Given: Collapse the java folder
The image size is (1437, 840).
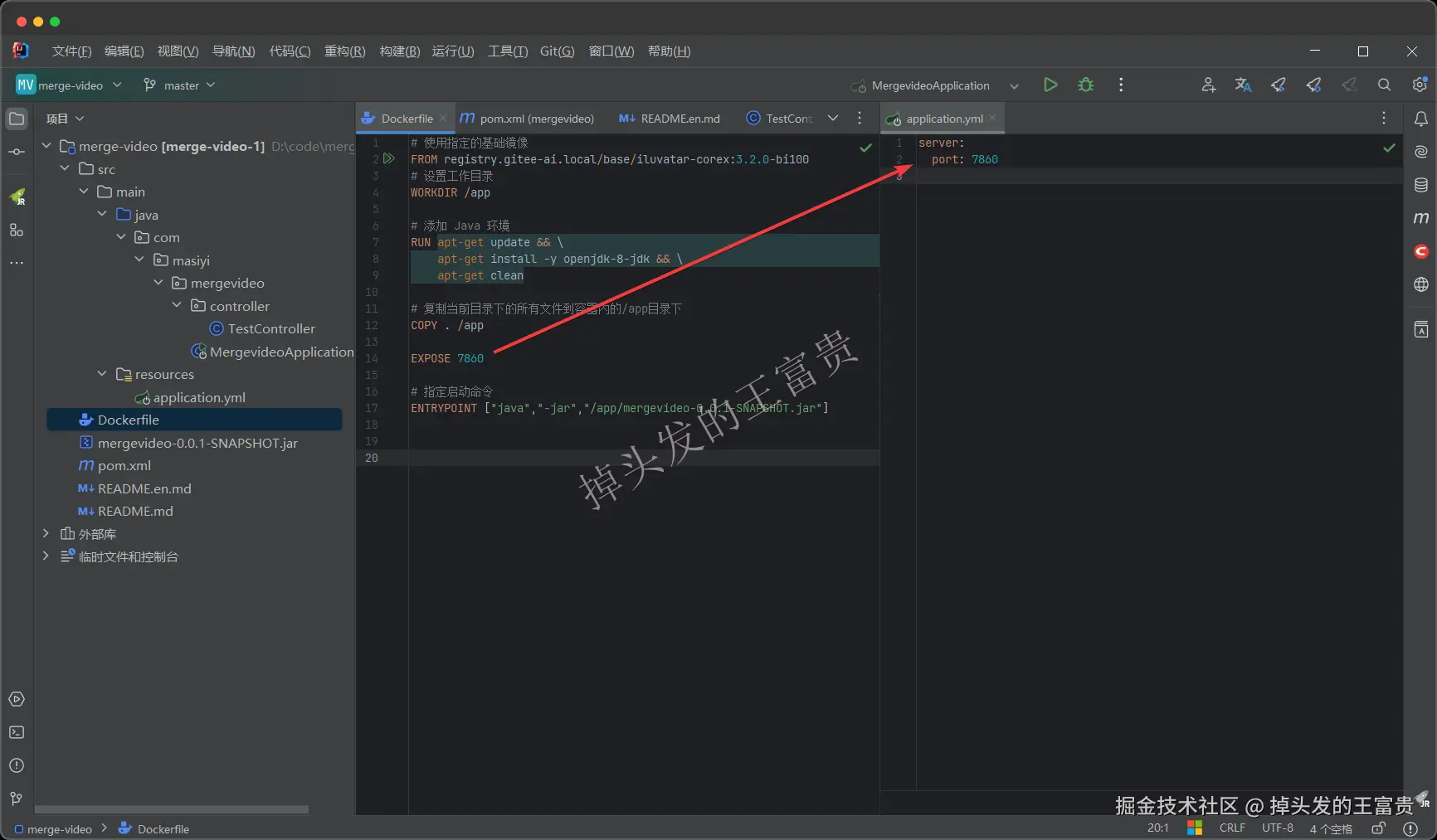Looking at the screenshot, I should pos(102,214).
